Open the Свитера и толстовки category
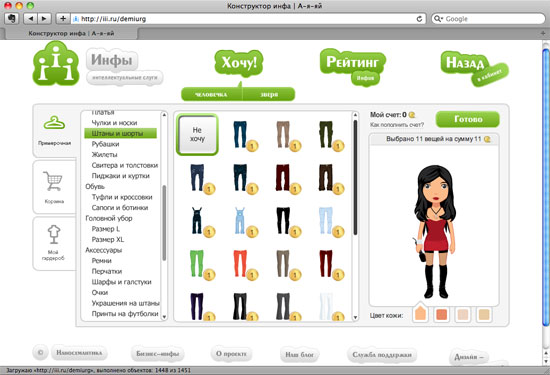 pyautogui.click(x=125, y=165)
